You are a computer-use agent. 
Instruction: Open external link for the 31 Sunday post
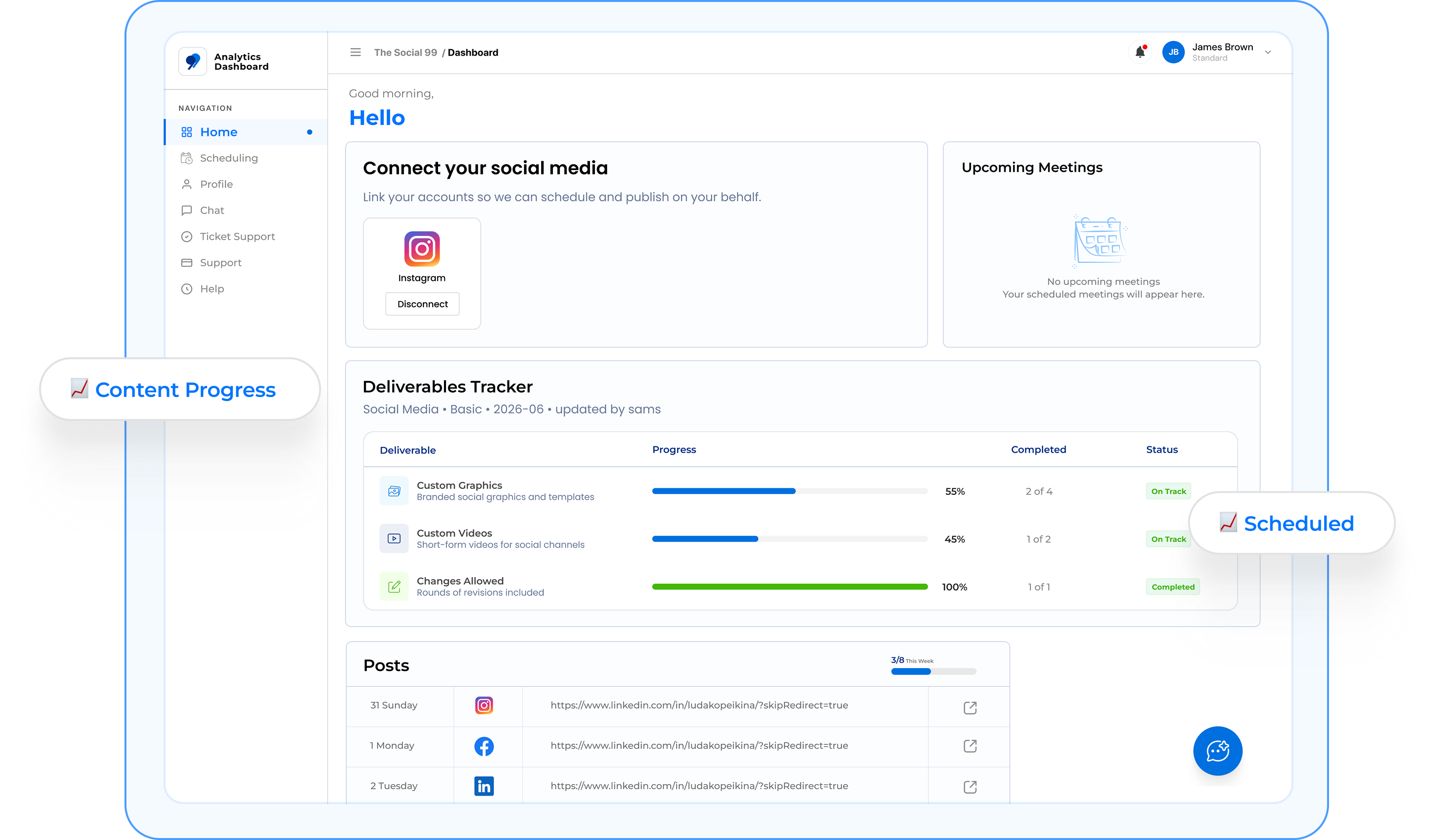pos(971,708)
